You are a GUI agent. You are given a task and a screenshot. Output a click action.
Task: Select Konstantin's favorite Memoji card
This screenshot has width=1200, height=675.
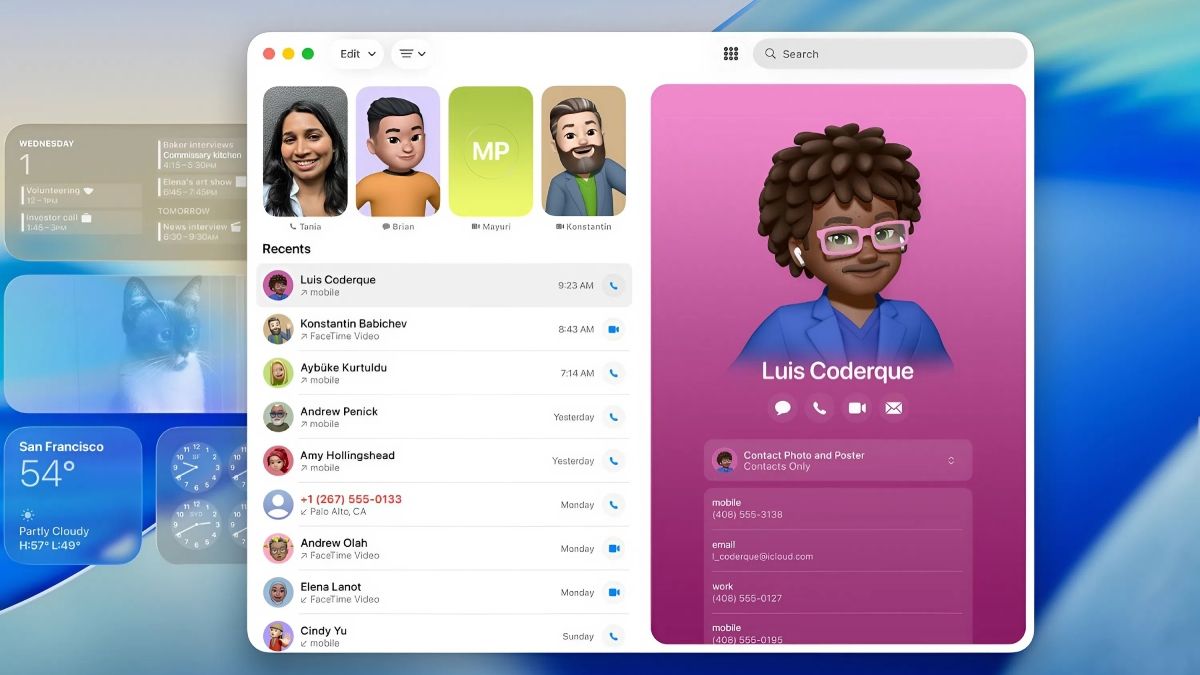pos(583,151)
